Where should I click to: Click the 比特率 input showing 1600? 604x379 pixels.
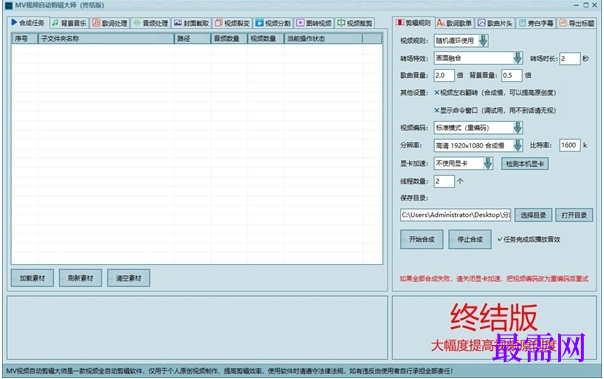click(570, 145)
